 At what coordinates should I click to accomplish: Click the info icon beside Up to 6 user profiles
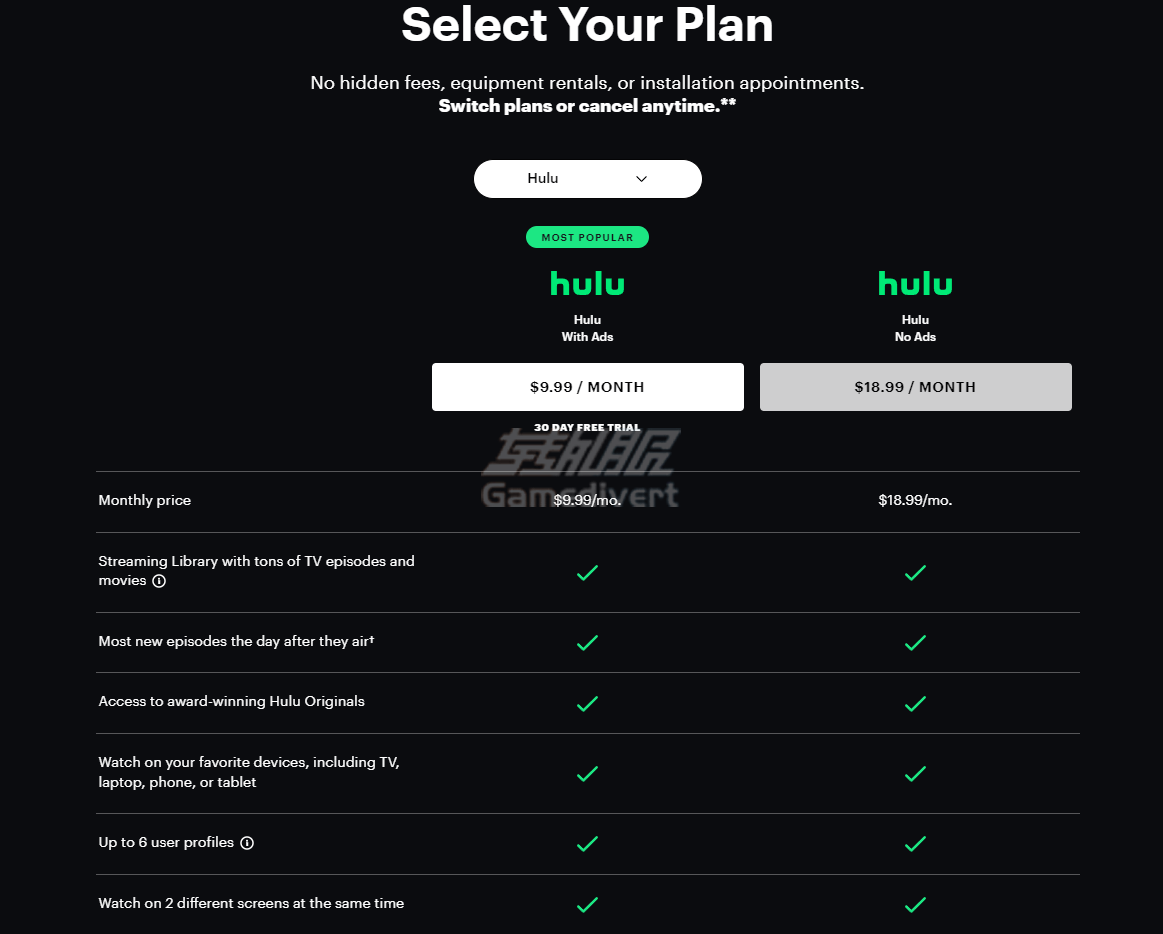point(247,843)
